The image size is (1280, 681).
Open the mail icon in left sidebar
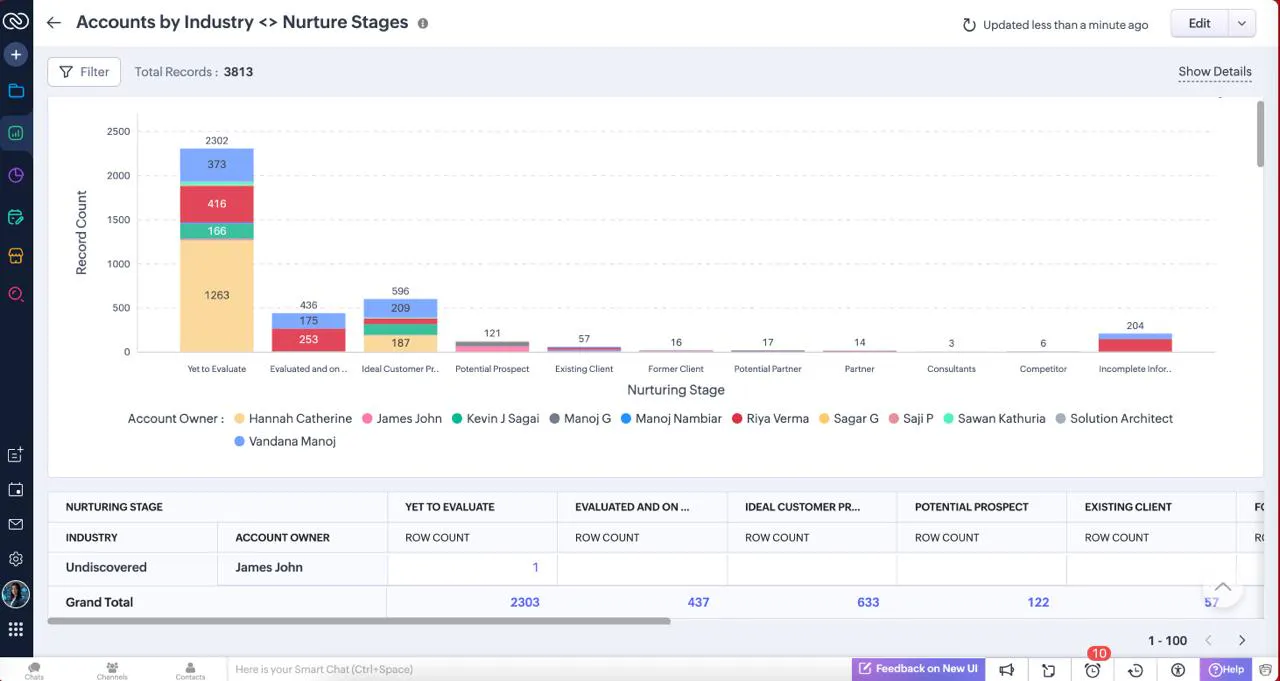click(16, 524)
